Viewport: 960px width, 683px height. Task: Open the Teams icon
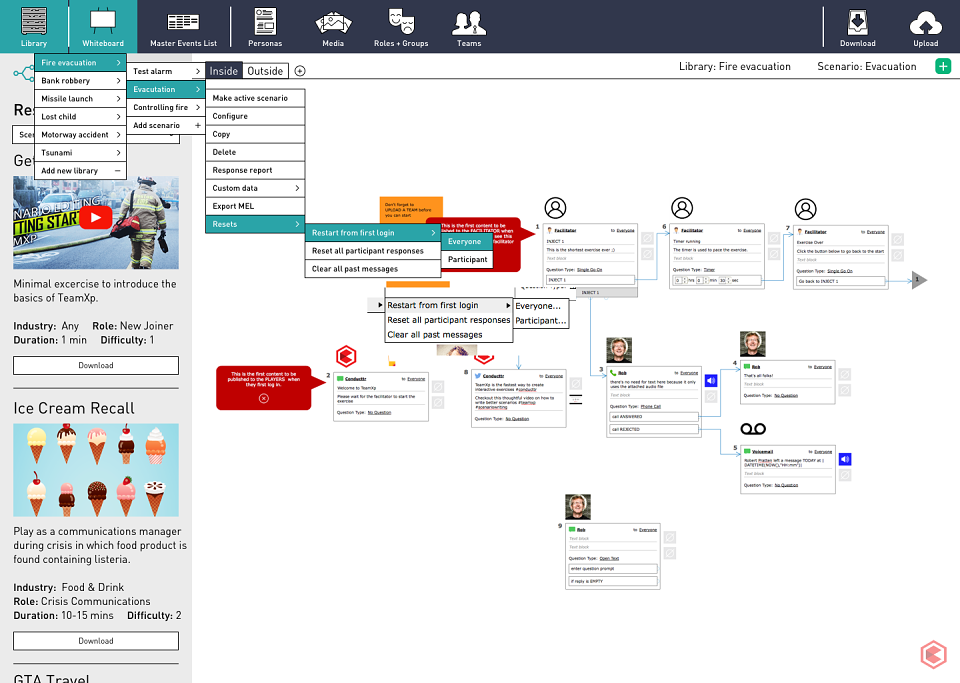468,23
